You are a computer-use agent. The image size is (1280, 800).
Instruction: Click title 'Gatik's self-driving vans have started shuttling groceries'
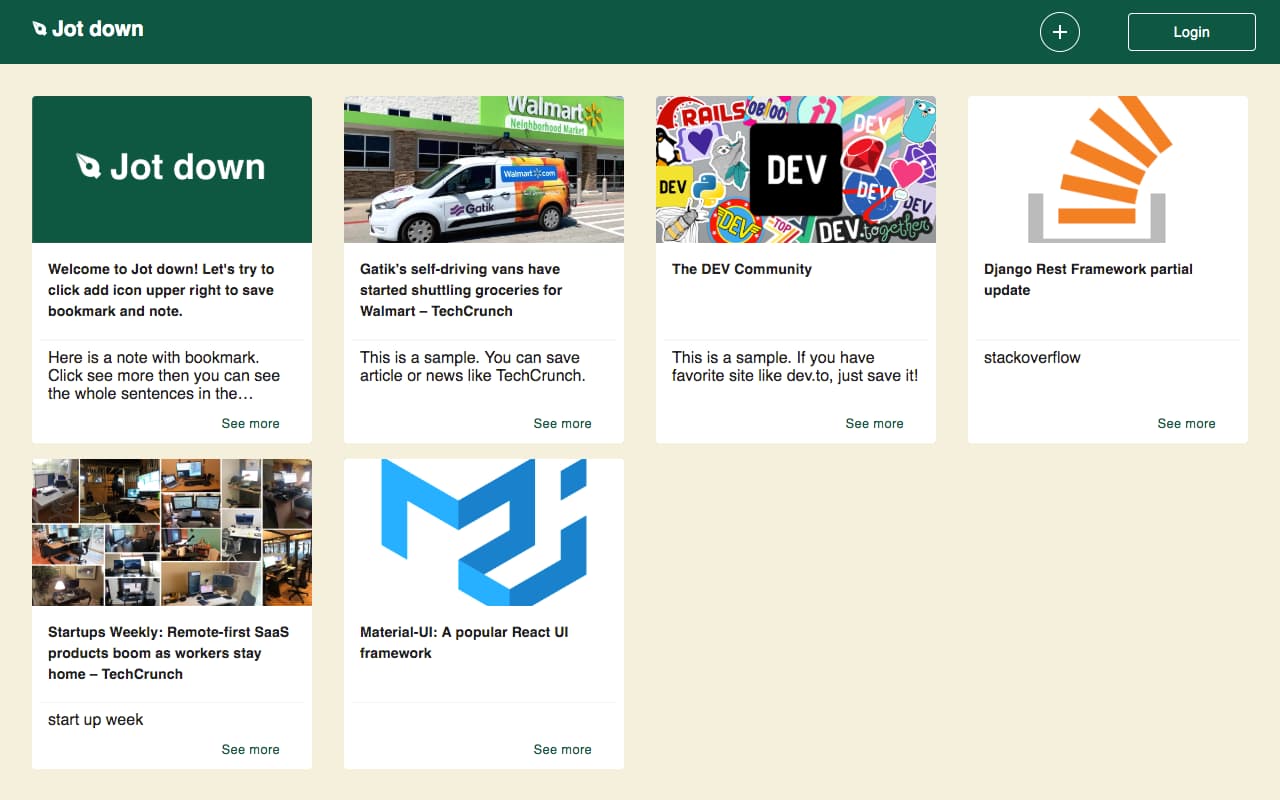tap(462, 290)
